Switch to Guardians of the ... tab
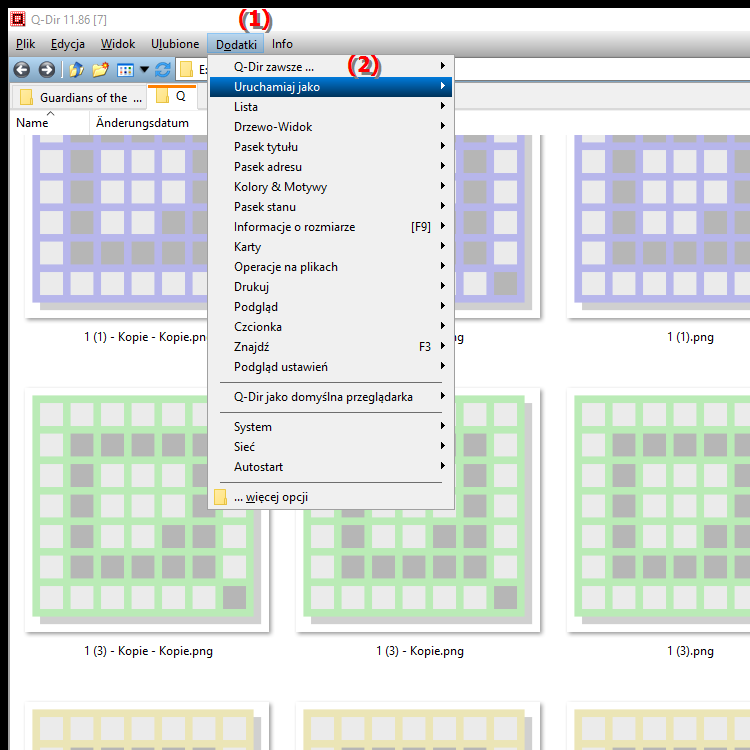The width and height of the screenshot is (750, 750). (x=79, y=97)
